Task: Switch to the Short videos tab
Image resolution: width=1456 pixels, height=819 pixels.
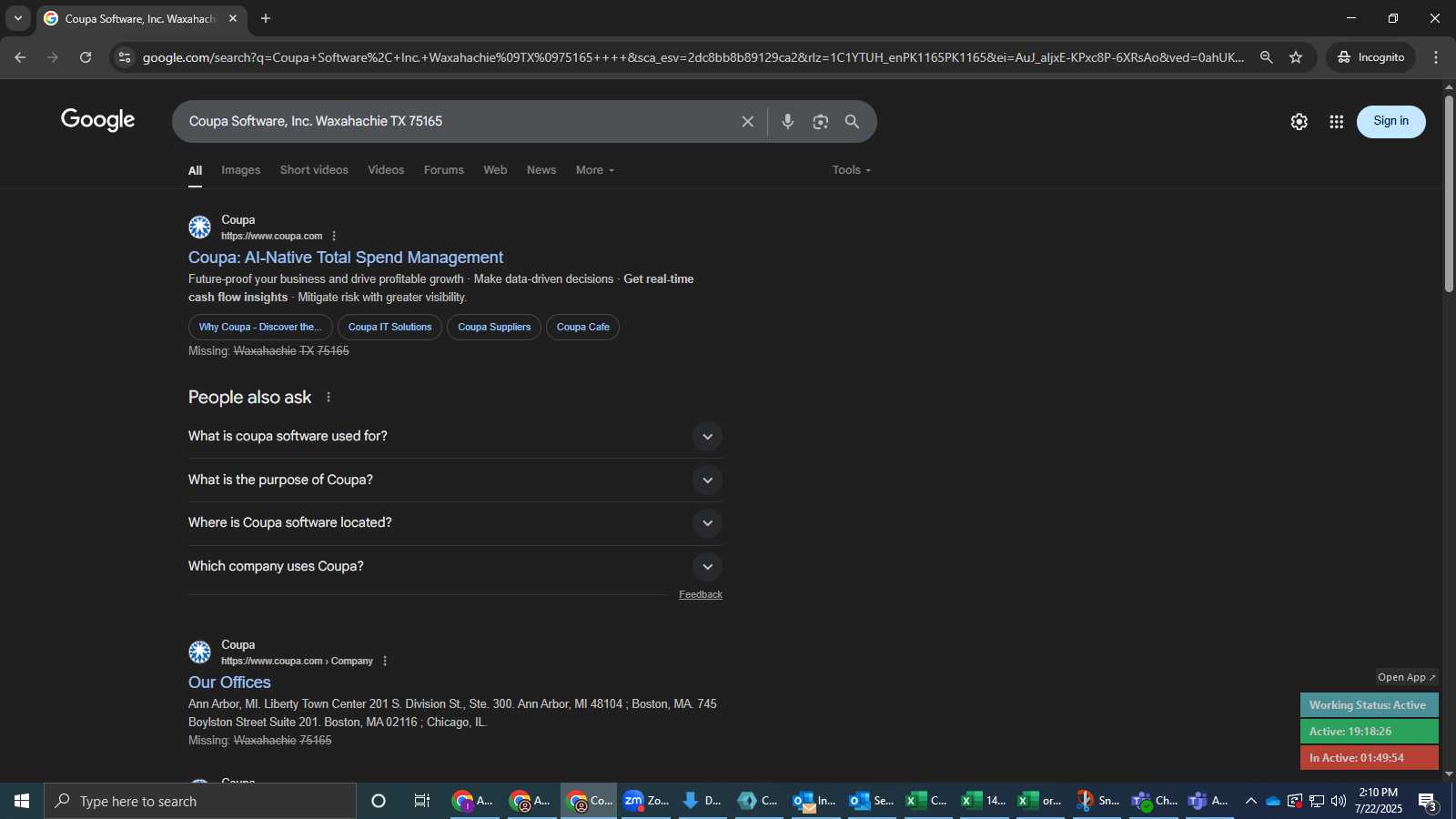Action: (314, 170)
